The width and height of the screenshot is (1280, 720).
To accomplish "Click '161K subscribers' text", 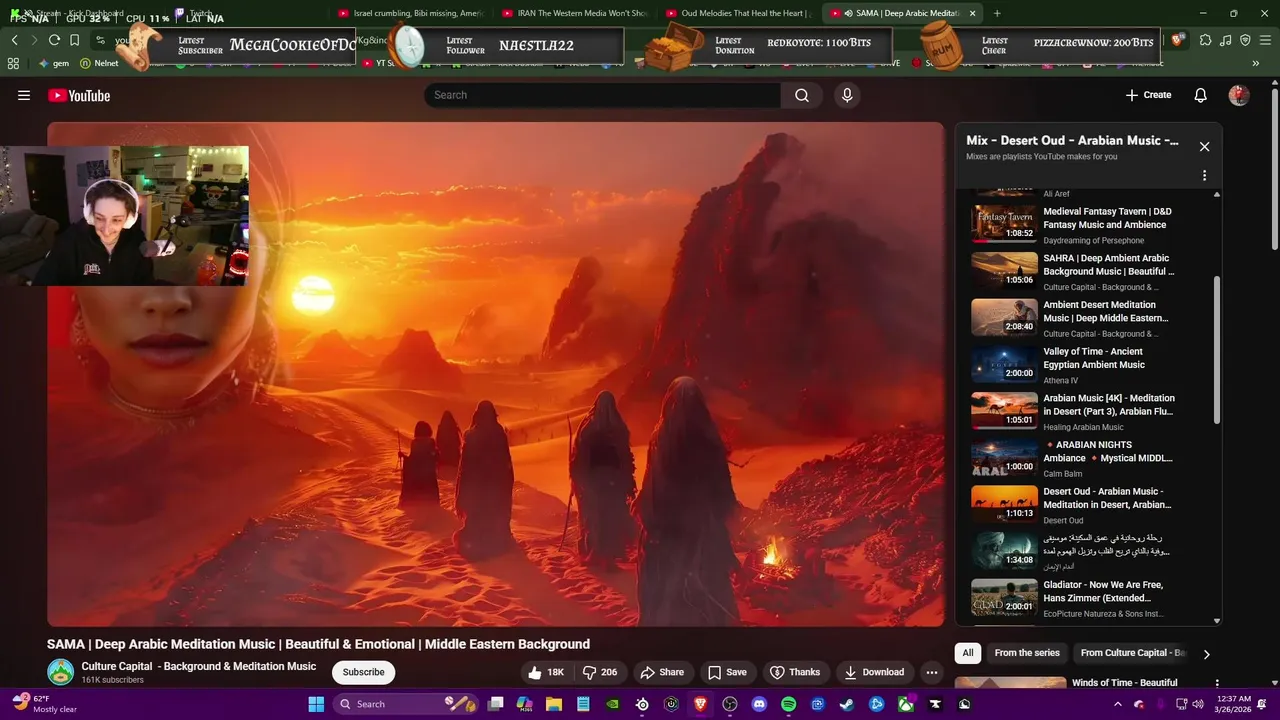I will [113, 680].
